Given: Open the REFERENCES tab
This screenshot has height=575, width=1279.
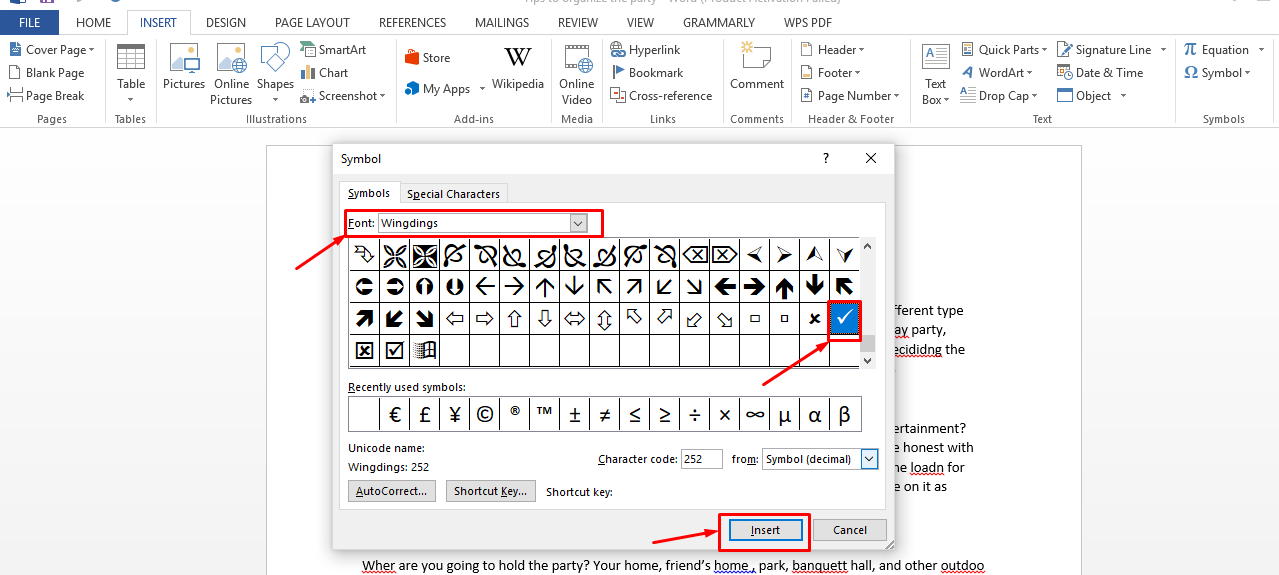Looking at the screenshot, I should click(413, 22).
